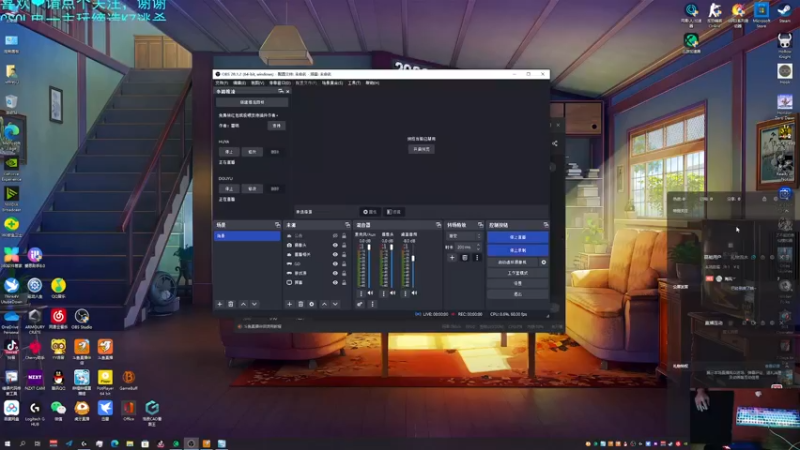This screenshot has width=800, height=450.
Task: Open the Scene Collection menu
Action: click(x=332, y=83)
